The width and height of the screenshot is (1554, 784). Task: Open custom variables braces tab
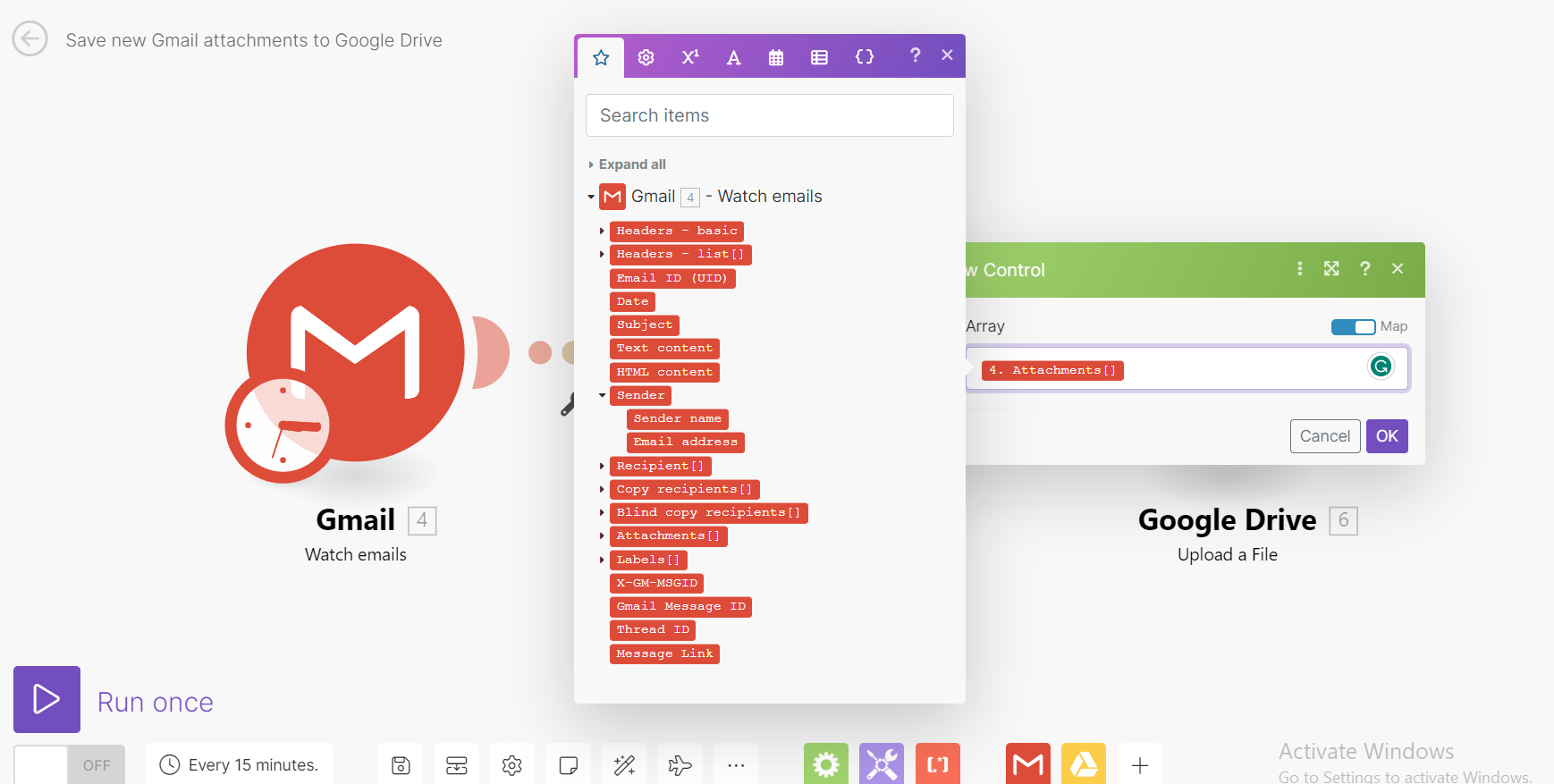[865, 57]
